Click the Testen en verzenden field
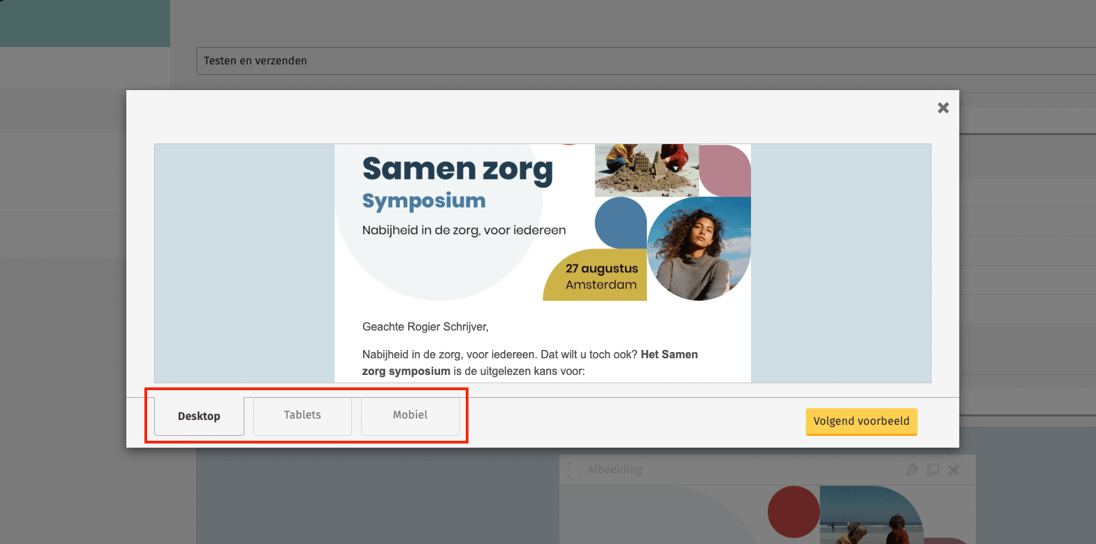Screen dimensions: 1096x544 click(646, 61)
